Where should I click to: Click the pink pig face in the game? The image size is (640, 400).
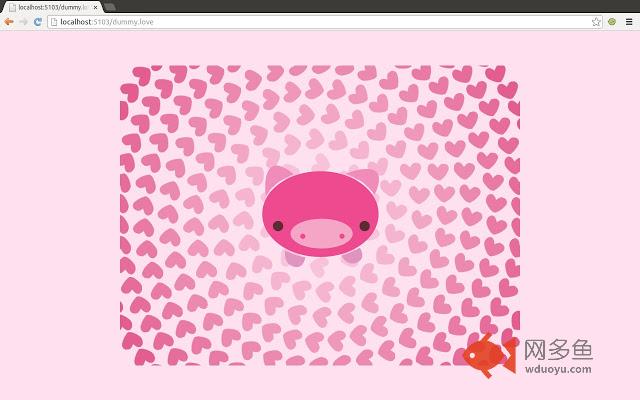320,214
